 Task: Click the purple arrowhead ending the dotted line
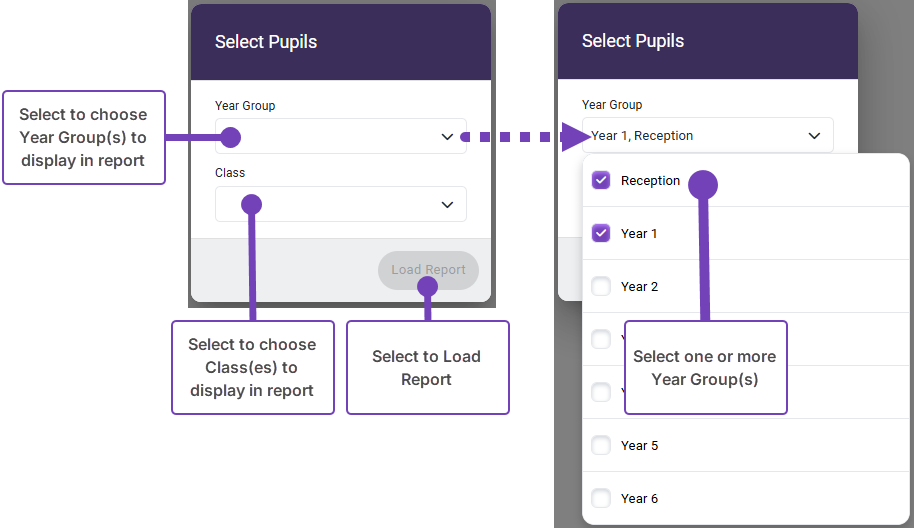(576, 136)
